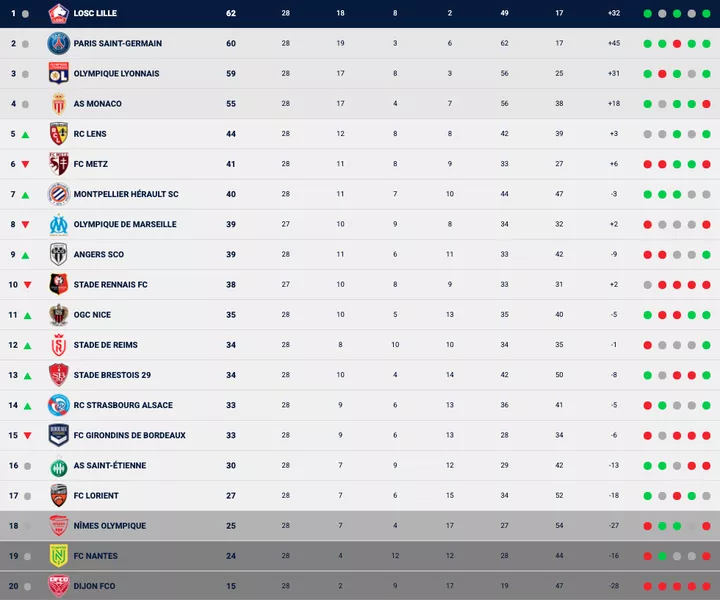Screen dimensions: 720x600
Task: Open the FC Girondins de Bordeaux name
Action: 130,436
